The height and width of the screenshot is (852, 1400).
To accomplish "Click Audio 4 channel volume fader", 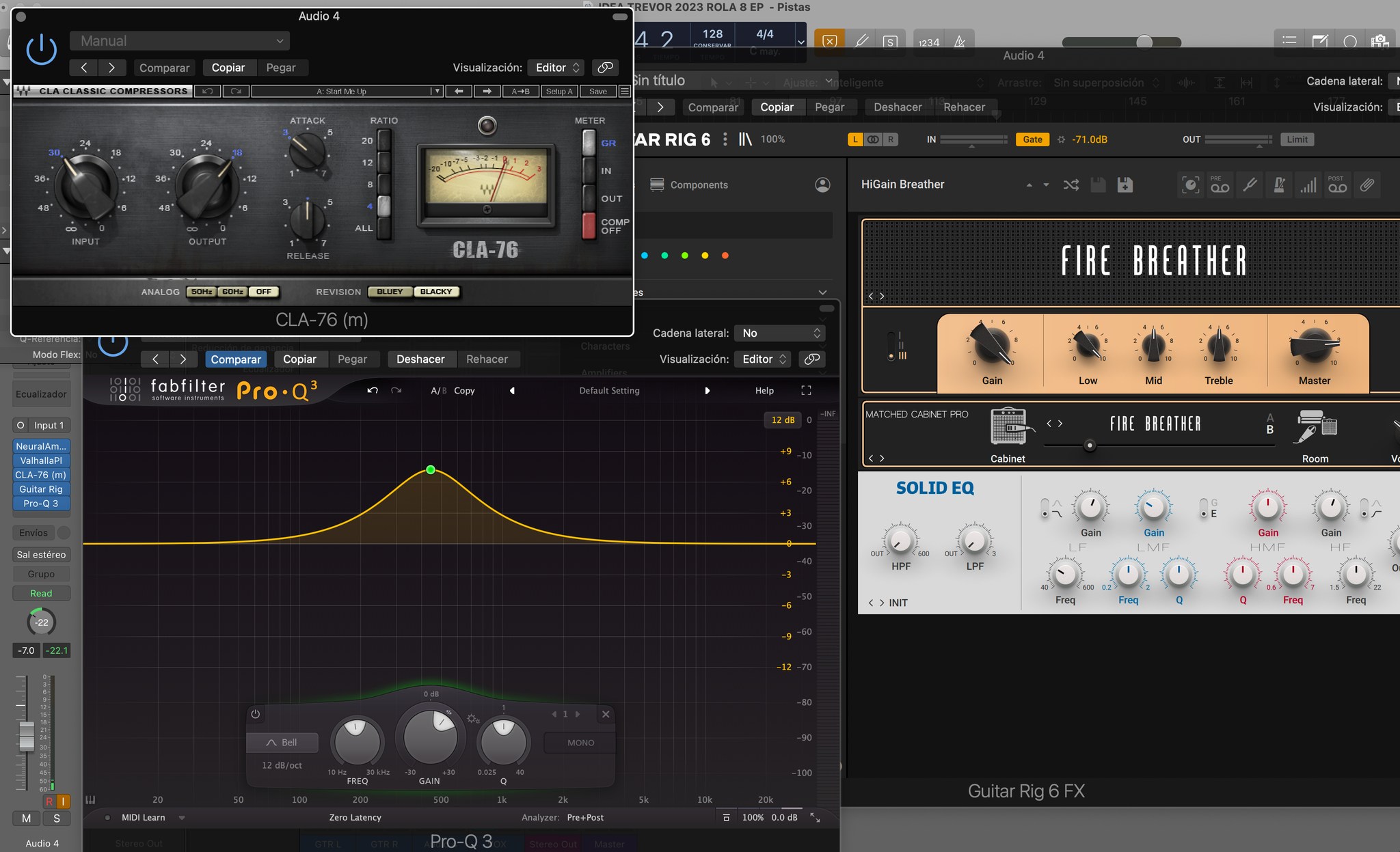I will [x=26, y=735].
